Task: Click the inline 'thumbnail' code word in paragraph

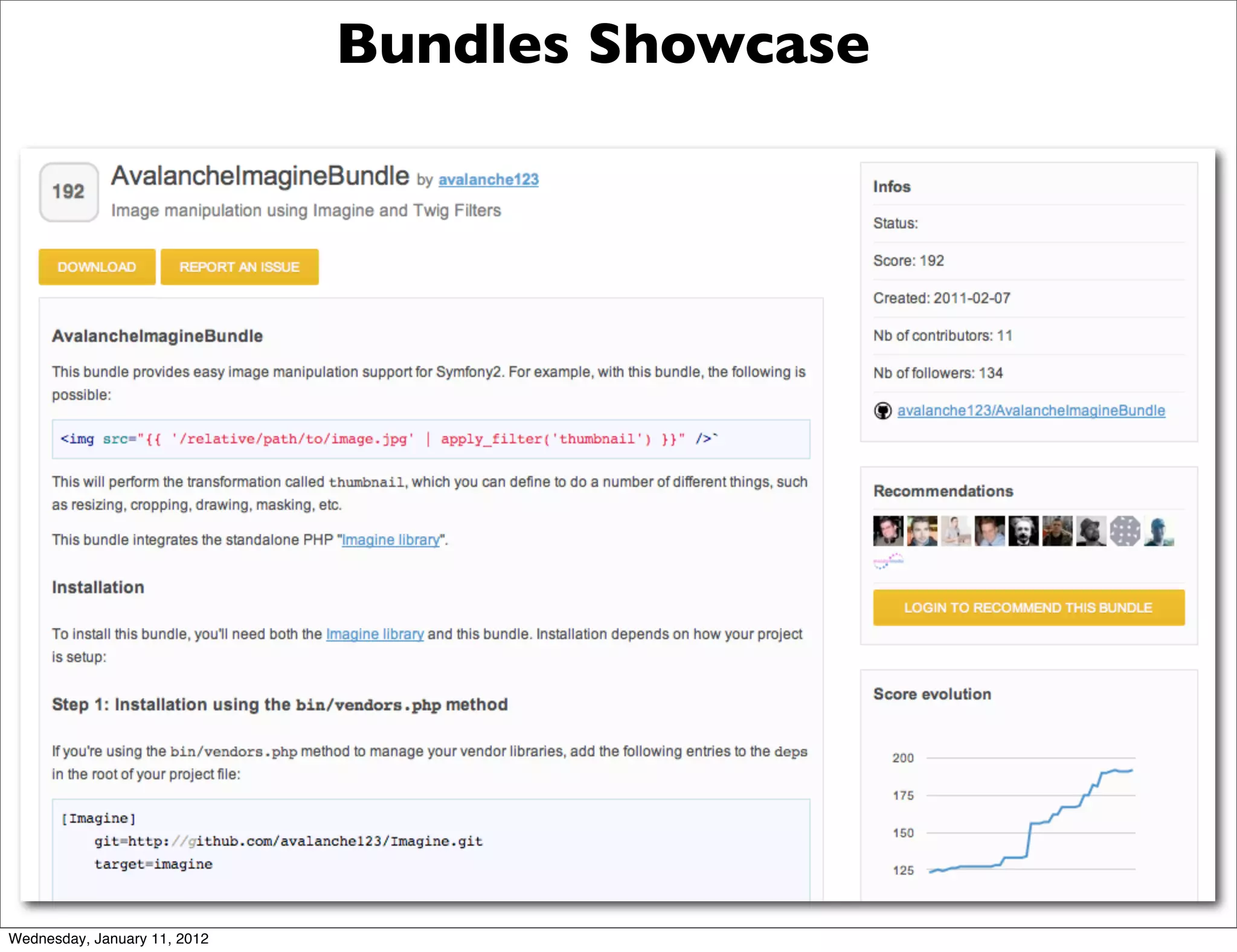Action: click(x=366, y=482)
